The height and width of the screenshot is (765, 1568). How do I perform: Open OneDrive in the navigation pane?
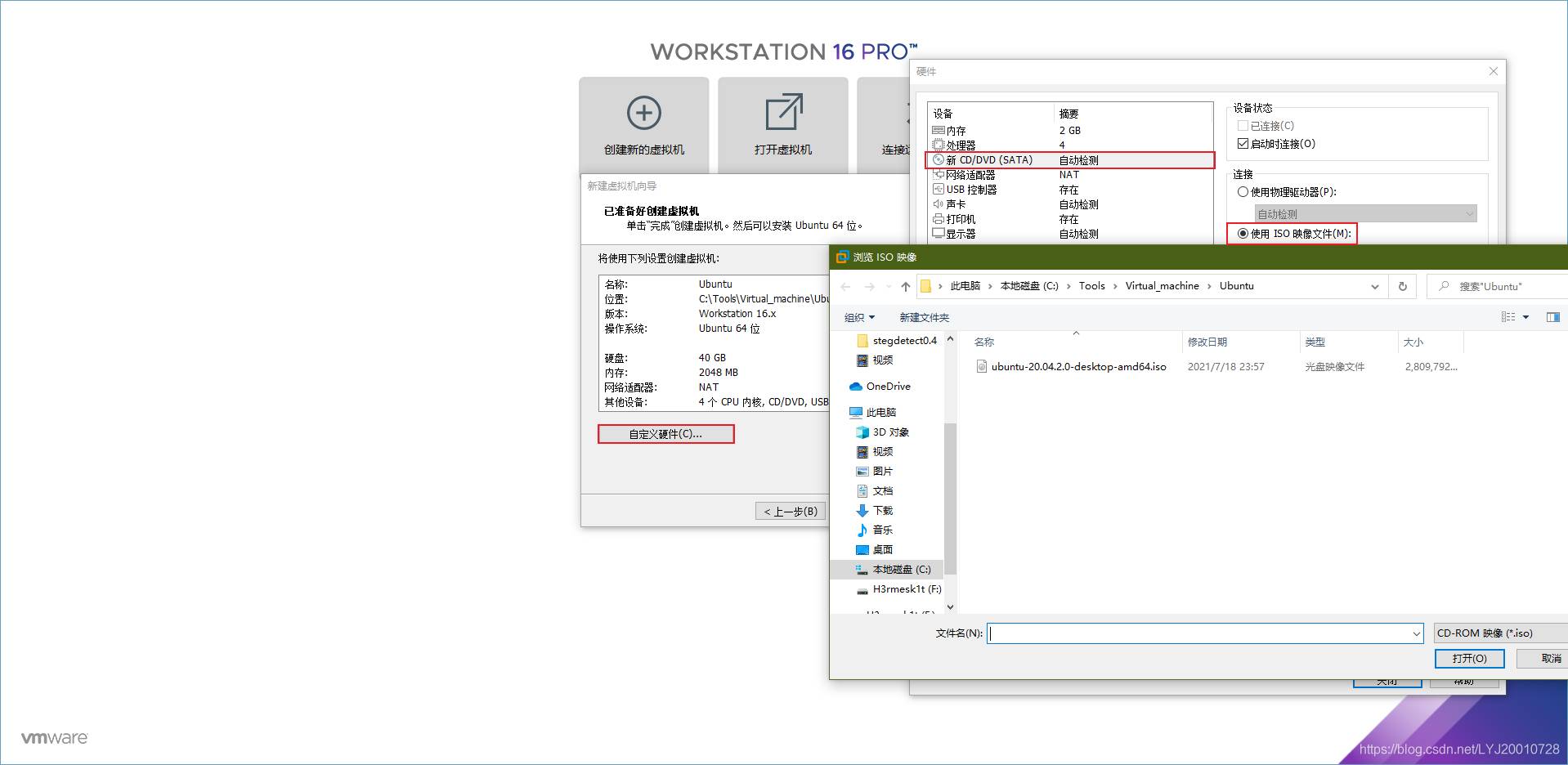[880, 386]
